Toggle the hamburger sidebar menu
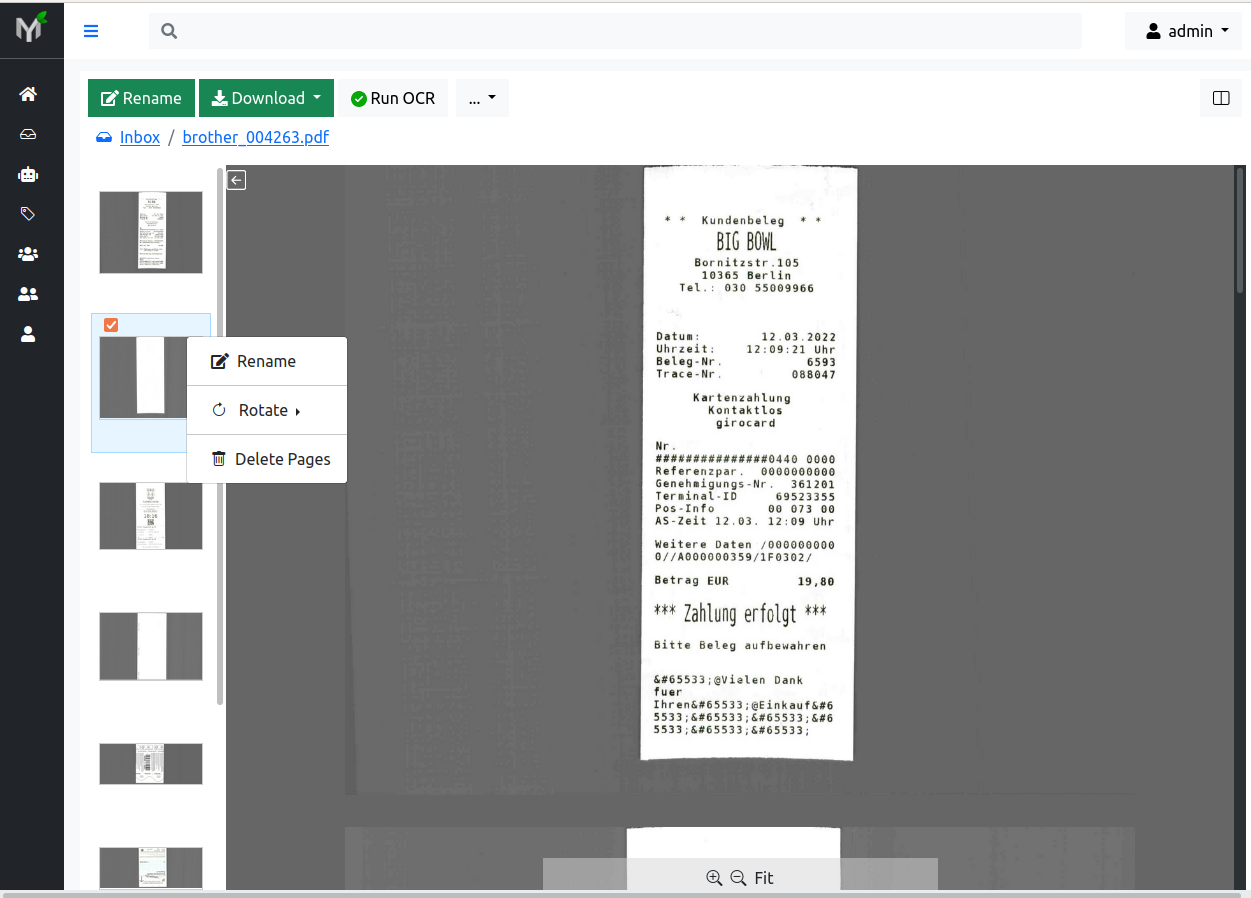 pos(91,31)
